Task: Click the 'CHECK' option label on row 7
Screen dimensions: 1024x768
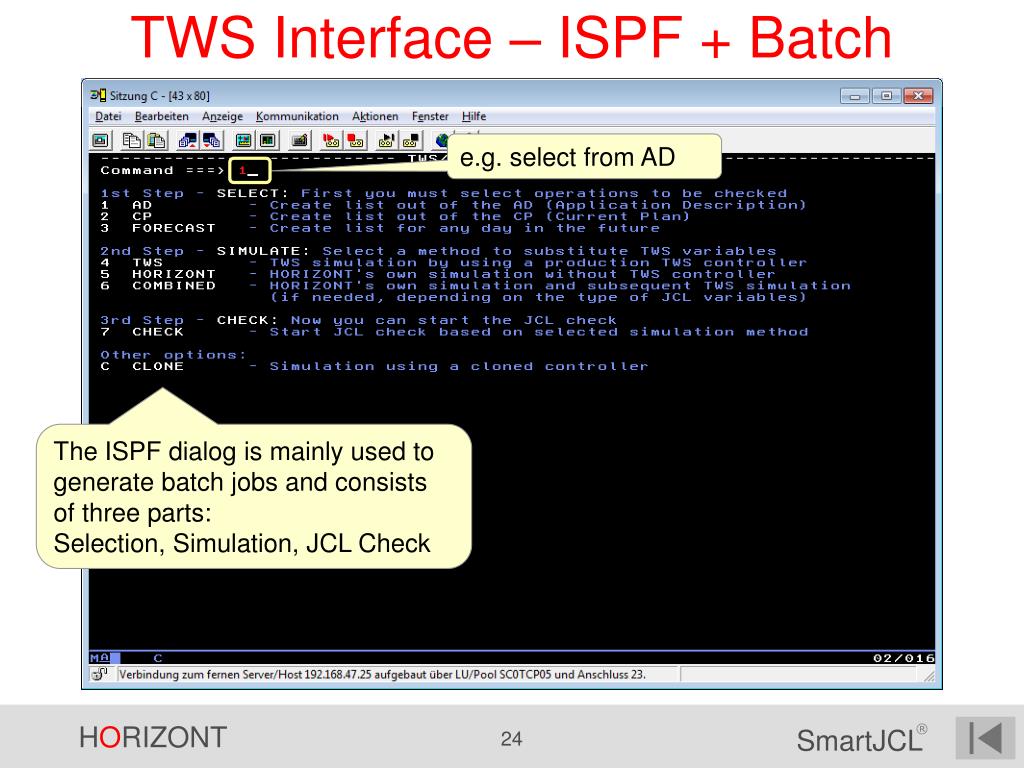Action: tap(158, 332)
